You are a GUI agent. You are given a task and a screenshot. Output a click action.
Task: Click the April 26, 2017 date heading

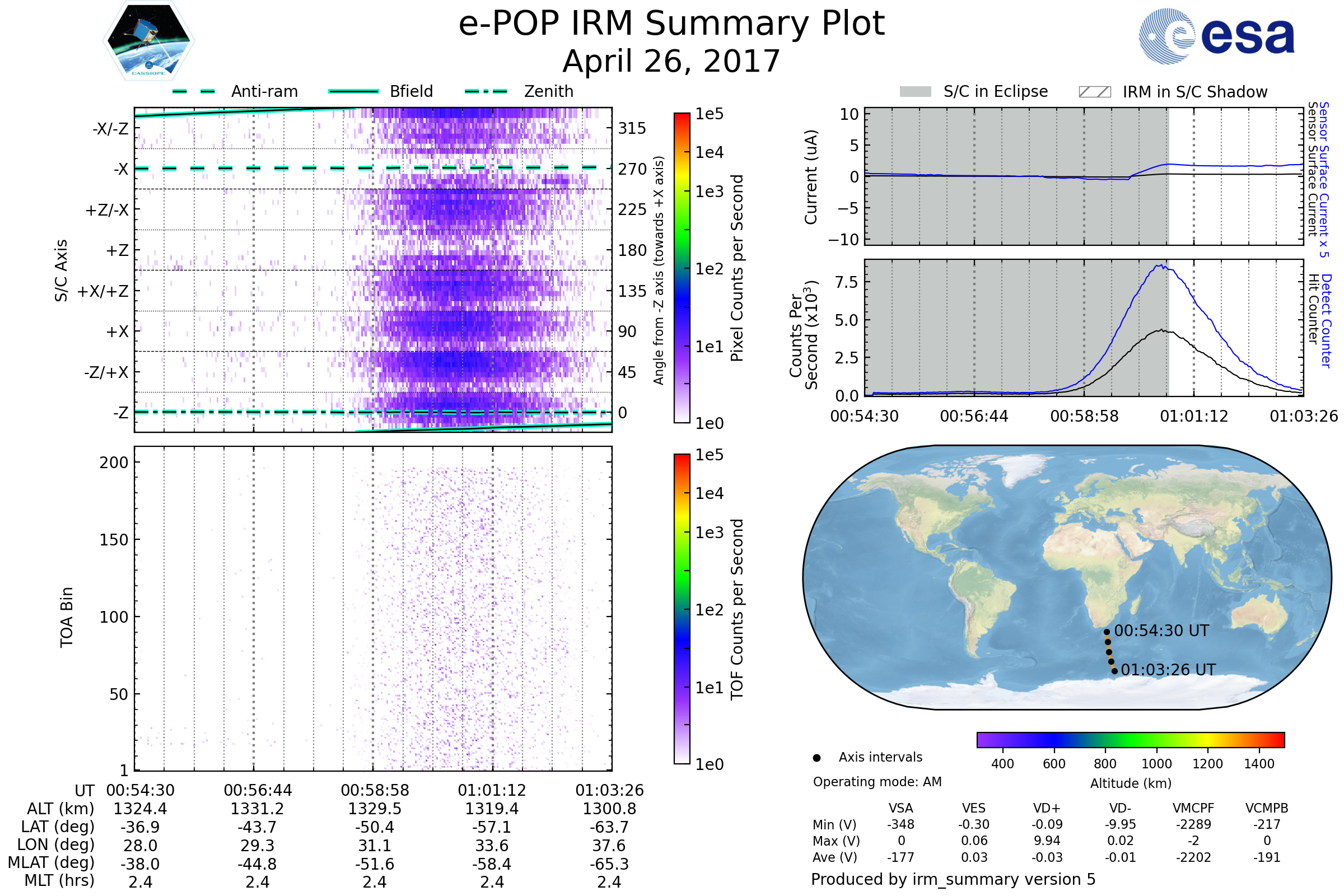(671, 62)
